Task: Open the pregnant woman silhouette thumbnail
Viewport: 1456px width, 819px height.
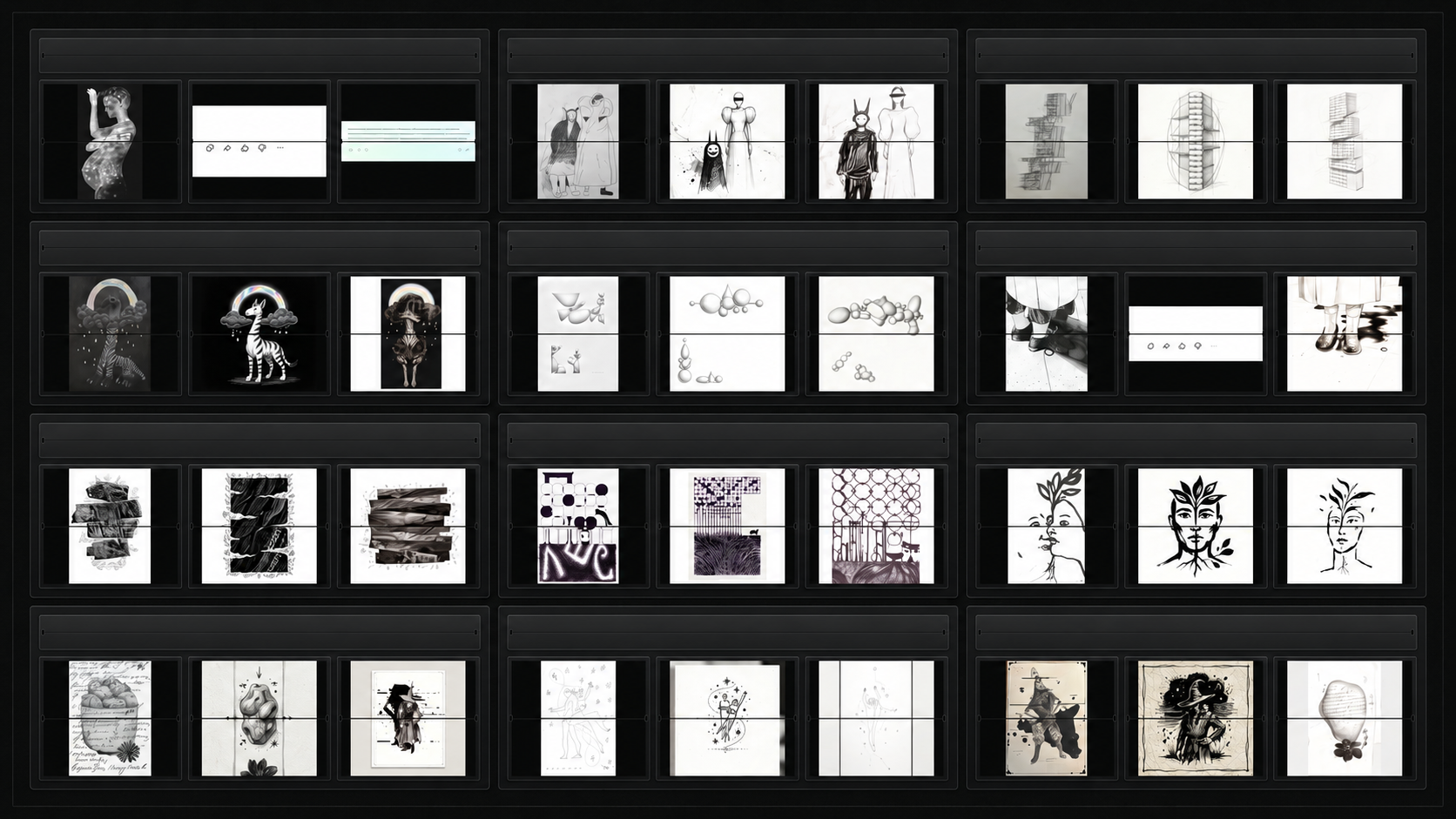Action: coord(111,142)
